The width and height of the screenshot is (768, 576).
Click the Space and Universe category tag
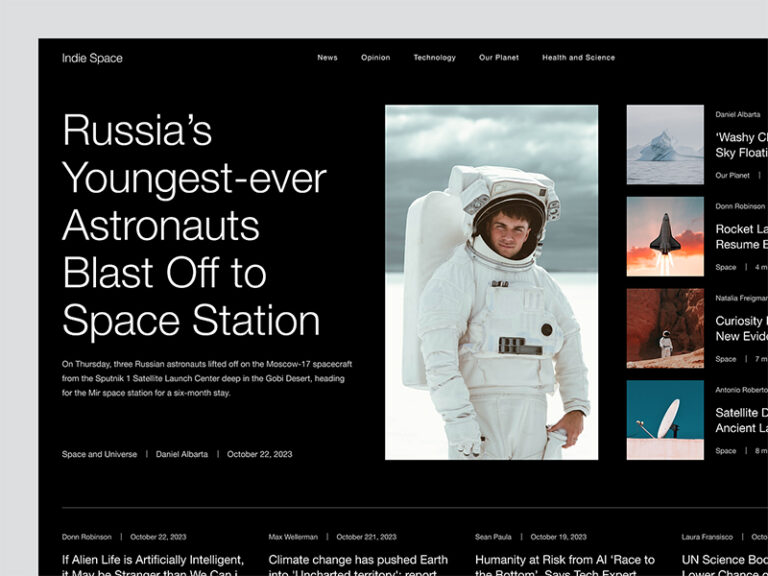pos(99,454)
